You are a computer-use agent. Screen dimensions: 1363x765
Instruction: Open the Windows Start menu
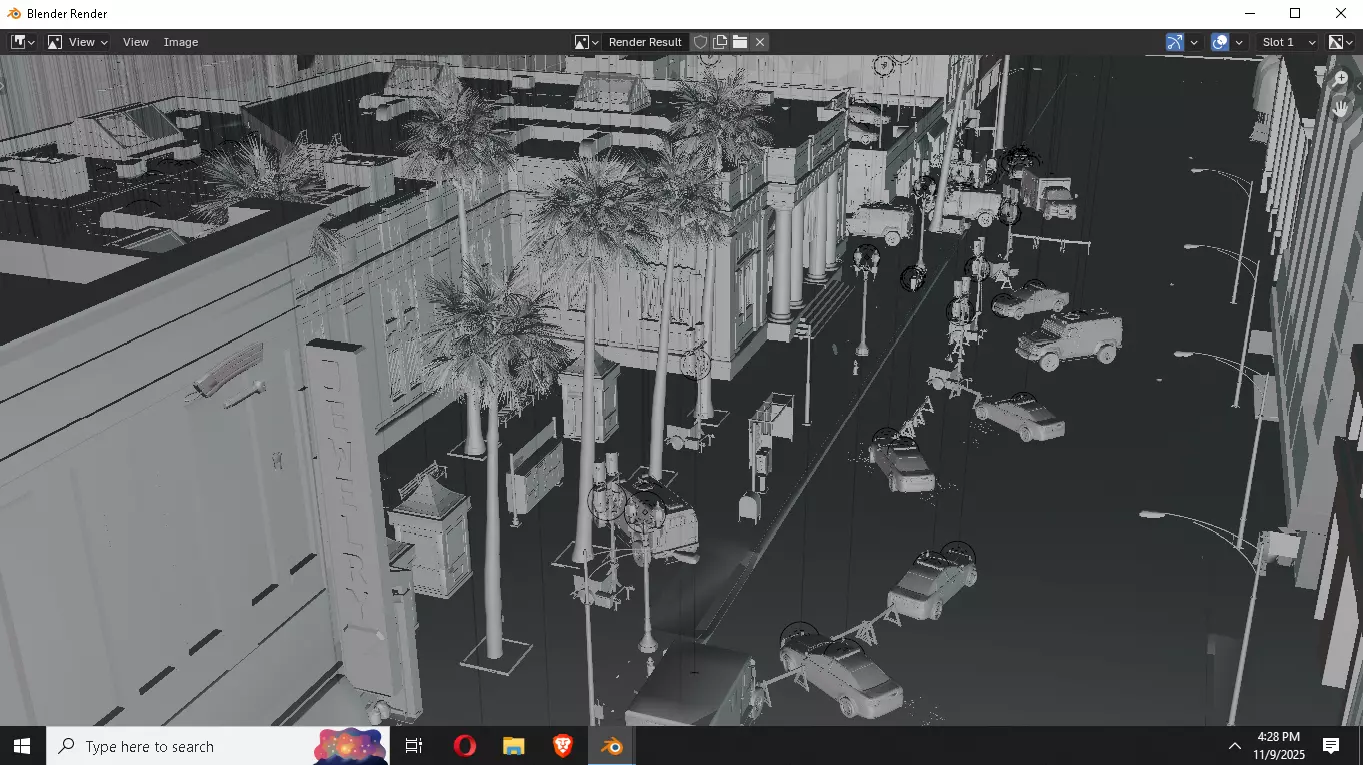[x=22, y=746]
